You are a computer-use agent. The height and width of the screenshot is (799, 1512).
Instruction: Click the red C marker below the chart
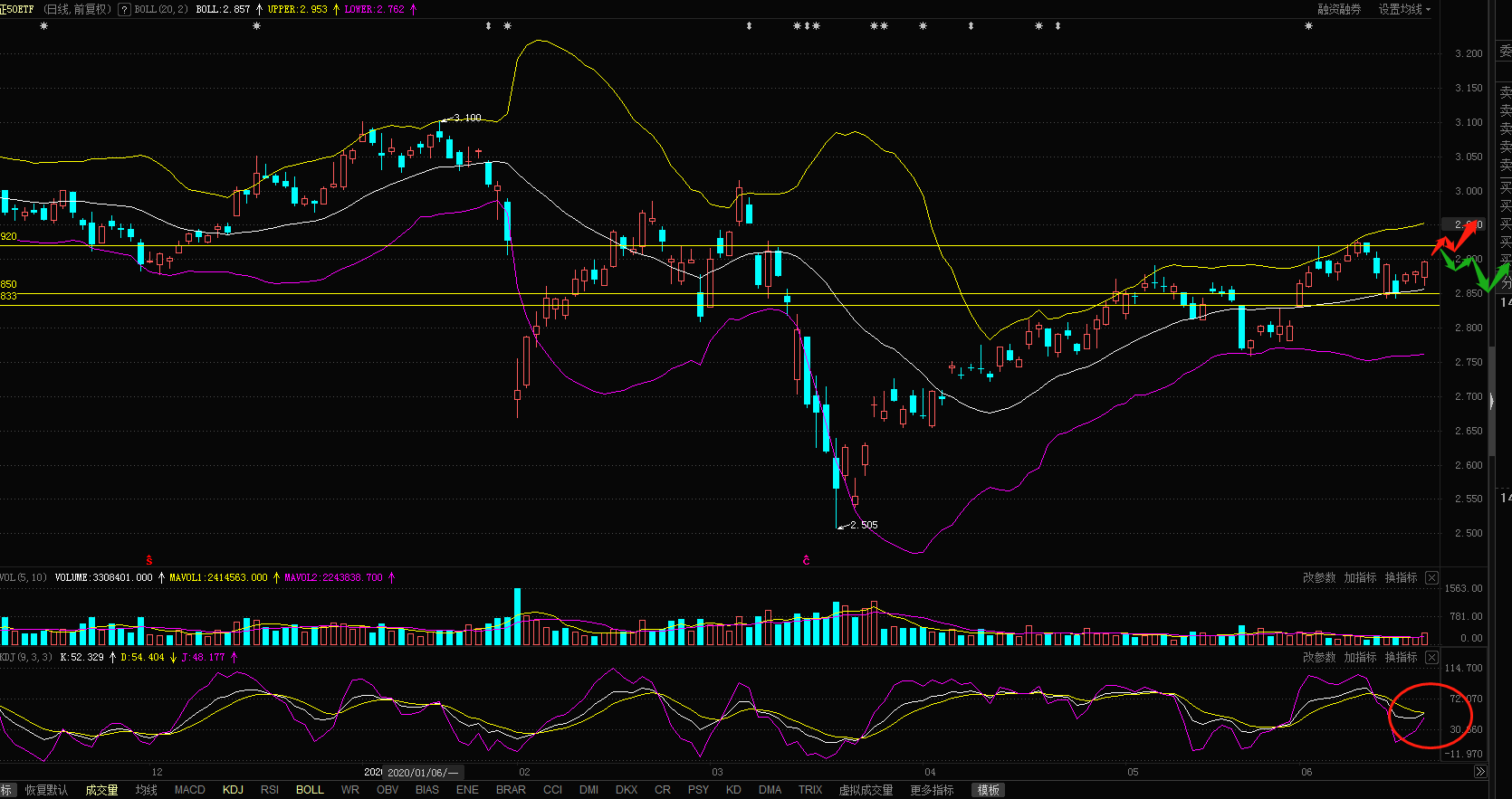click(x=806, y=560)
